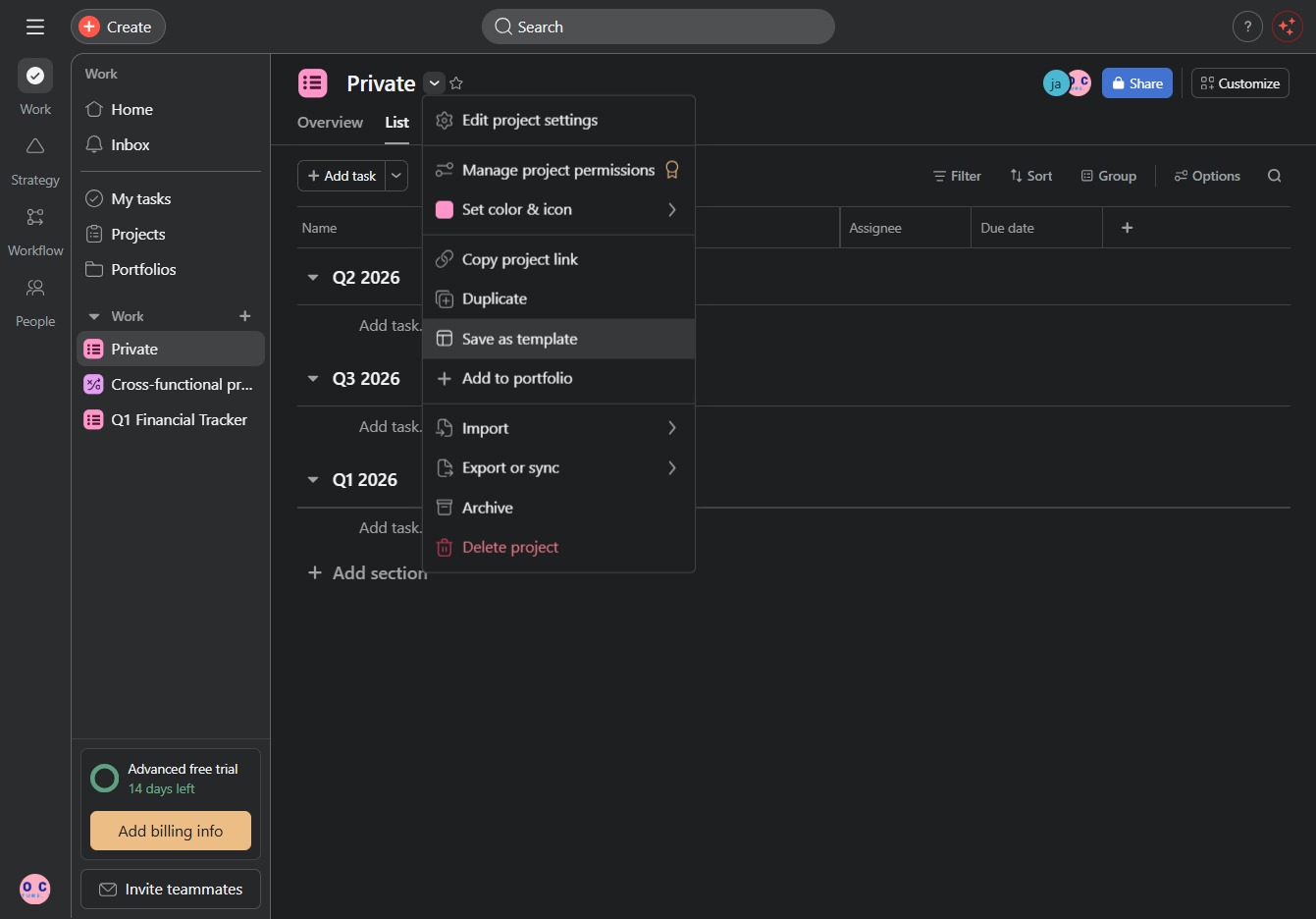This screenshot has width=1316, height=919.
Task: Click the Add task button
Action: pos(342,176)
